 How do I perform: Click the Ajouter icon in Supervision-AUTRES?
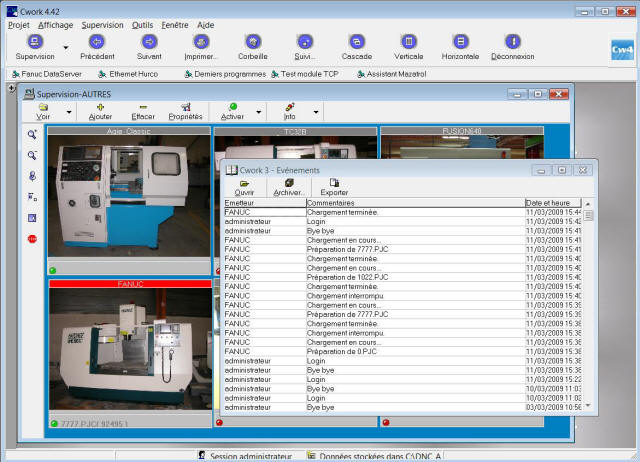[x=100, y=109]
